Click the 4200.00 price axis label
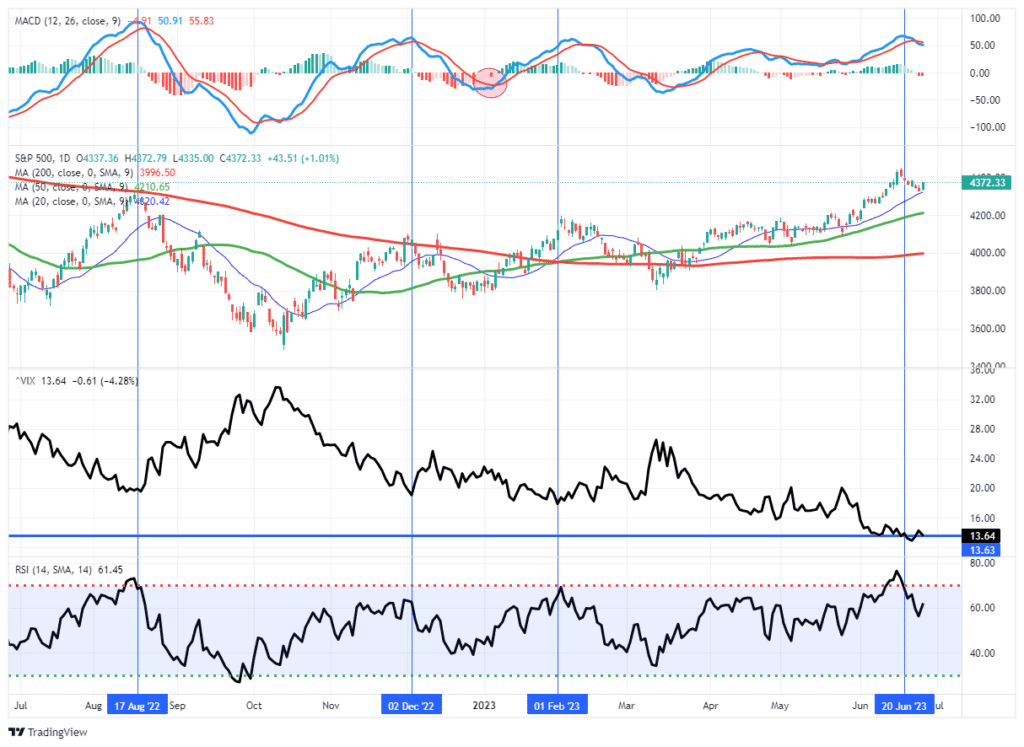1024x747 pixels. [987, 215]
